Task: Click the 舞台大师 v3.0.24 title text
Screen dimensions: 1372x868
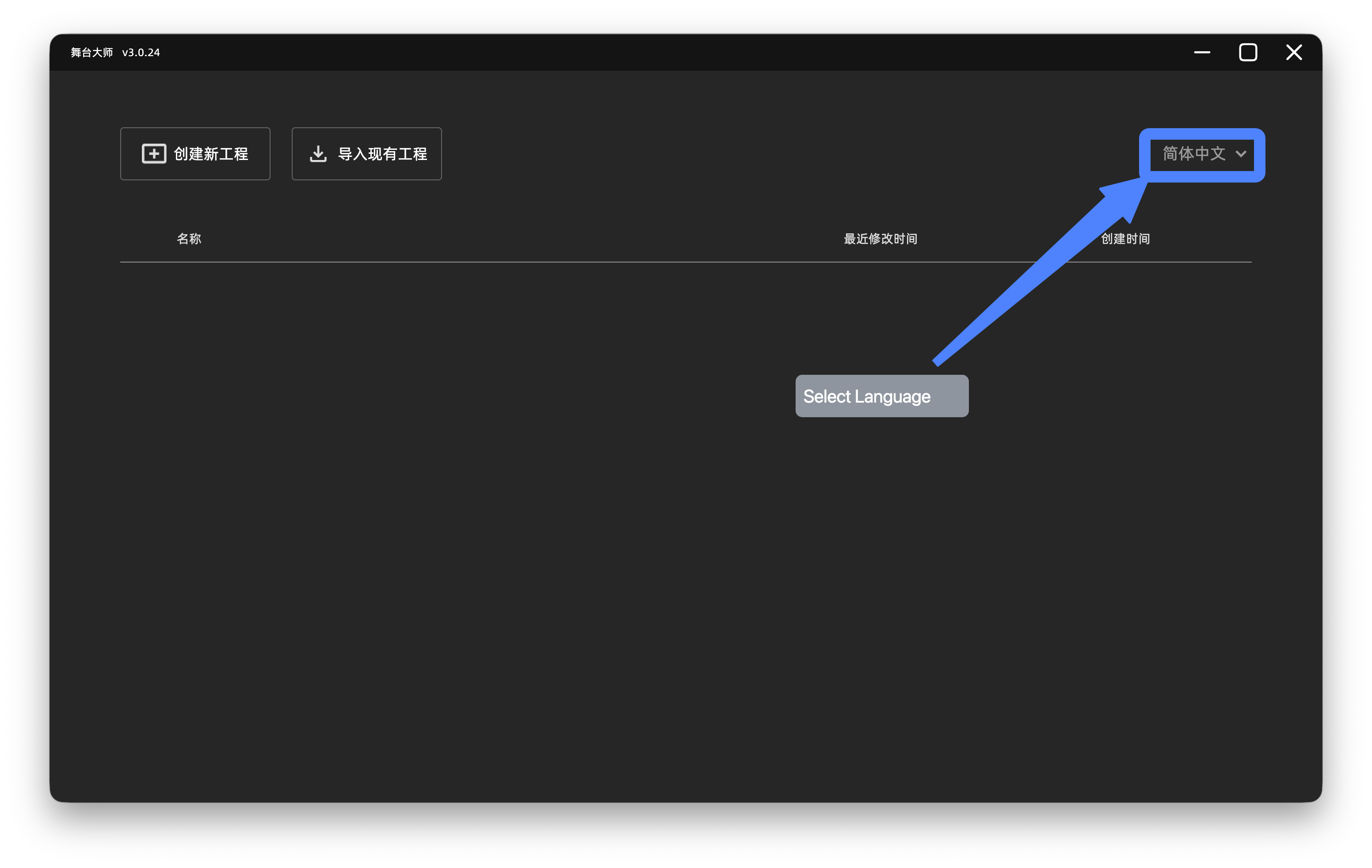Action: 115,53
